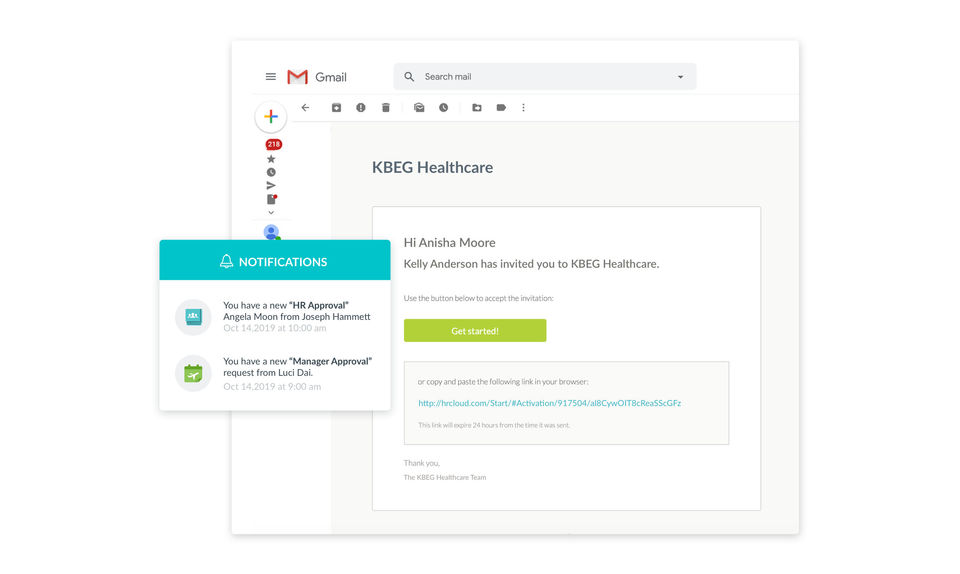Click the Get started! button
960x574 pixels.
coord(475,330)
